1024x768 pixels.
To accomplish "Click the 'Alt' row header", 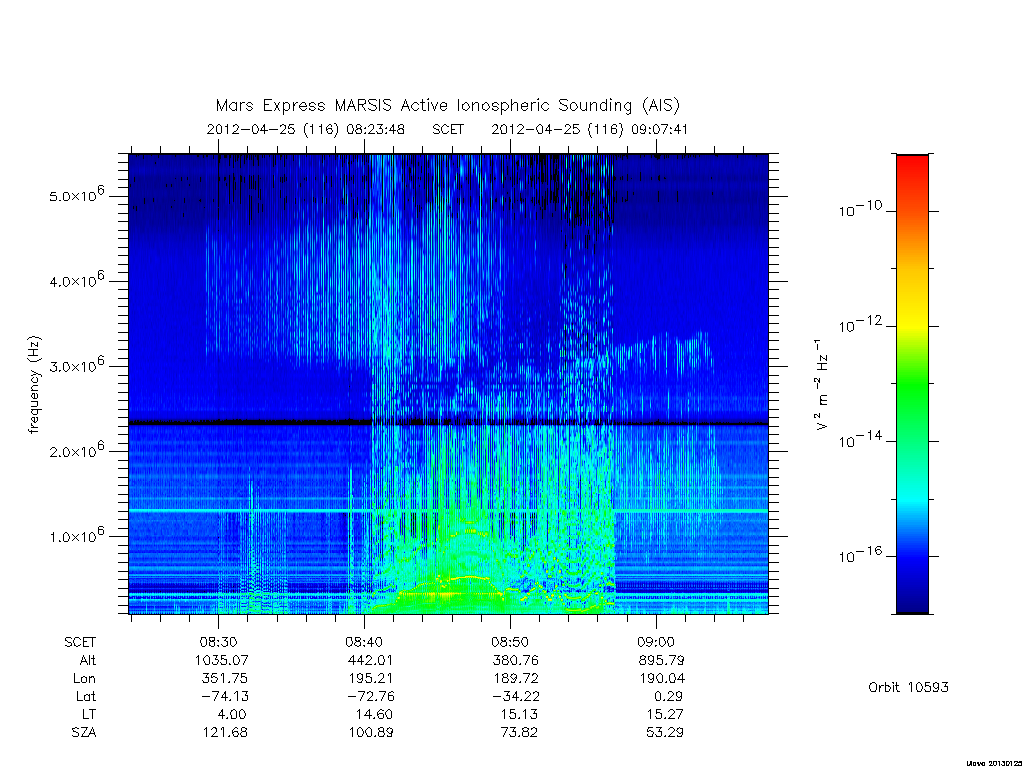I will coord(88,660).
